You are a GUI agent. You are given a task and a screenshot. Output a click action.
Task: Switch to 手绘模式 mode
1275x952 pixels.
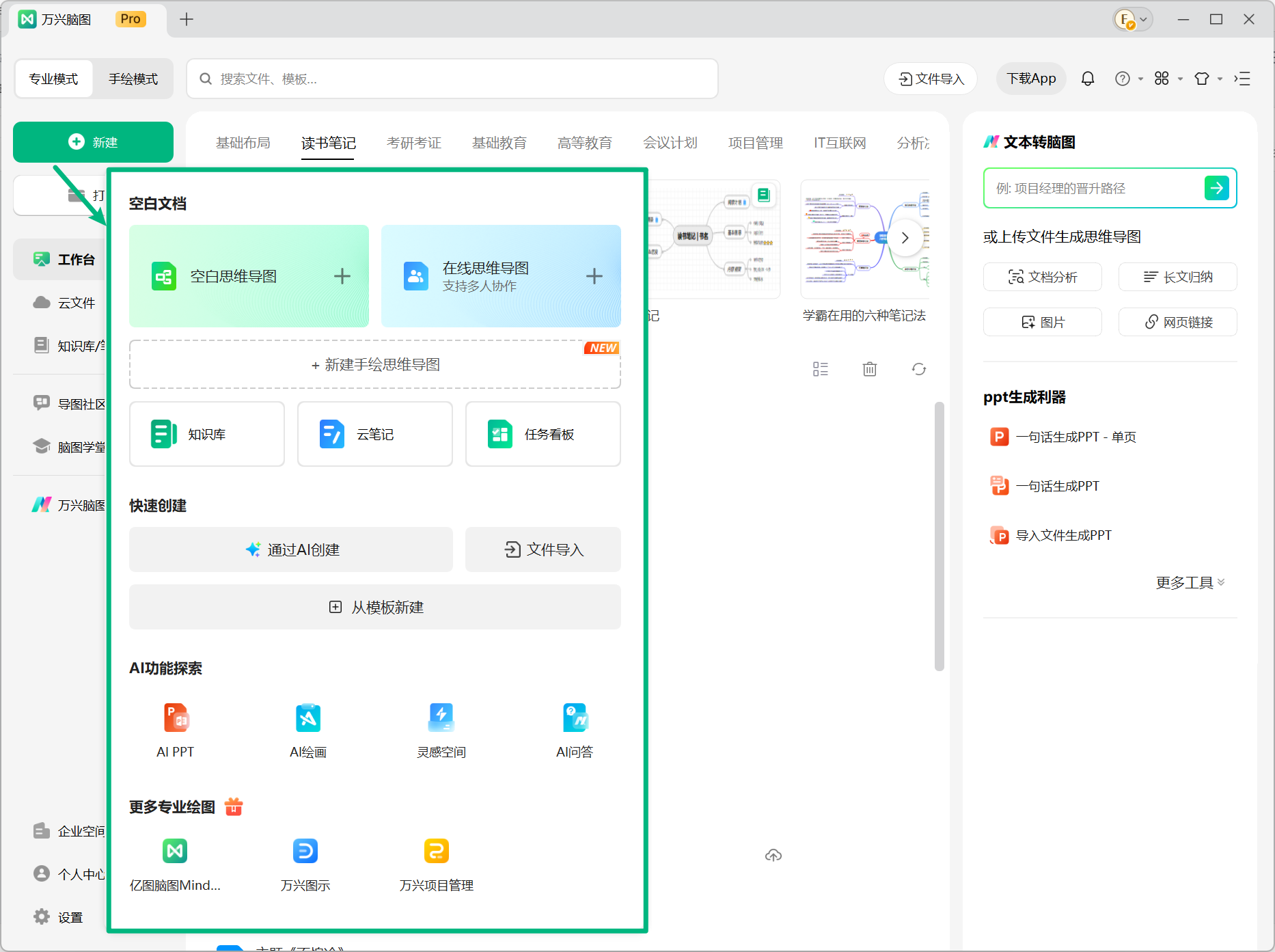click(133, 79)
